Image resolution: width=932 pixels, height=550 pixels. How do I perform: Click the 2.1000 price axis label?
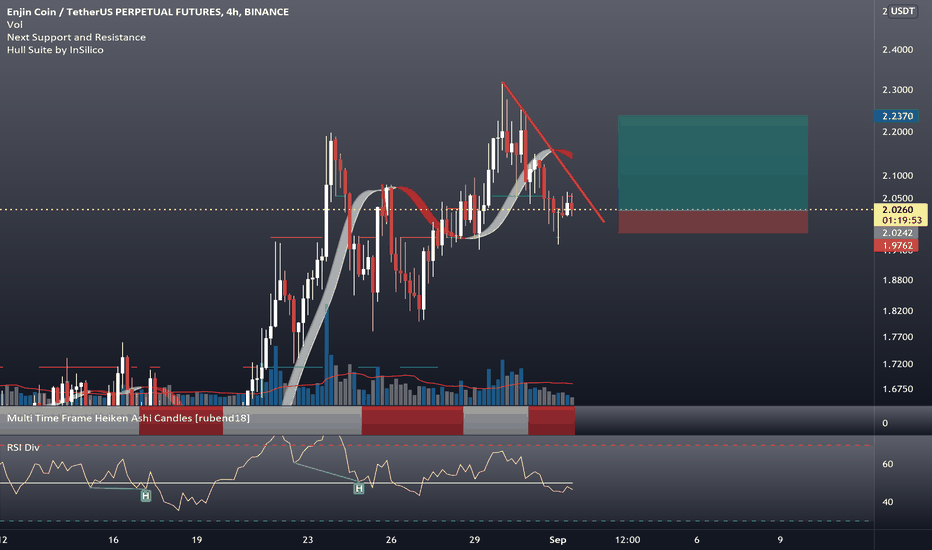(898, 175)
